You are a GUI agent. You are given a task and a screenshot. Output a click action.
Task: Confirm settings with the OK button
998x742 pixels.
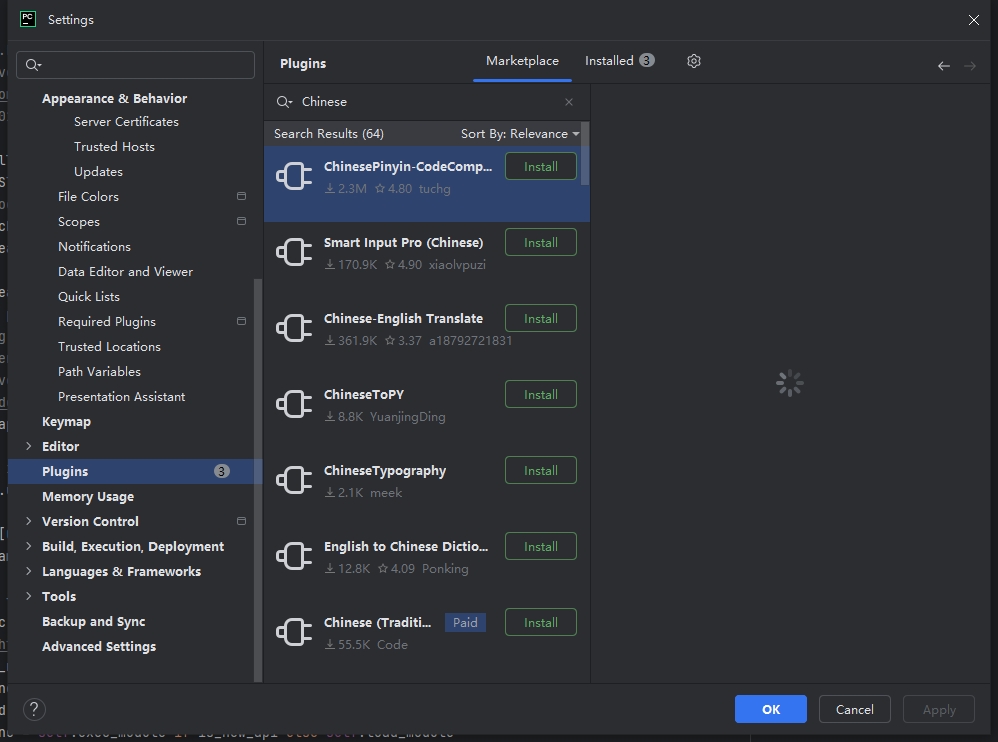pyautogui.click(x=770, y=709)
